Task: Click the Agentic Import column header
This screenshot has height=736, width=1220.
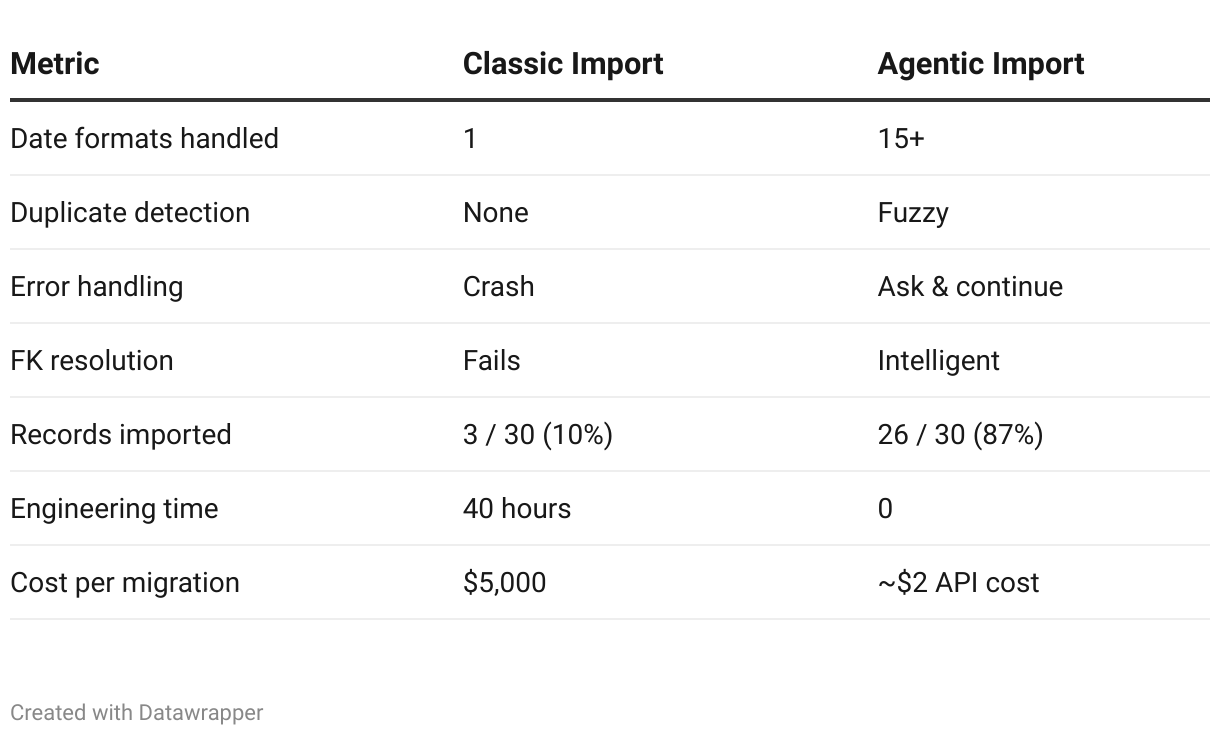Action: tap(980, 64)
